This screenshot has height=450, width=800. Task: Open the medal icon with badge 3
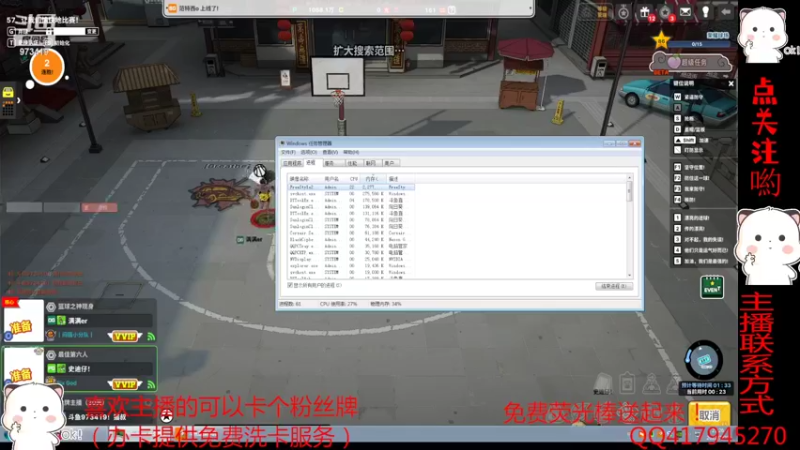665,12
